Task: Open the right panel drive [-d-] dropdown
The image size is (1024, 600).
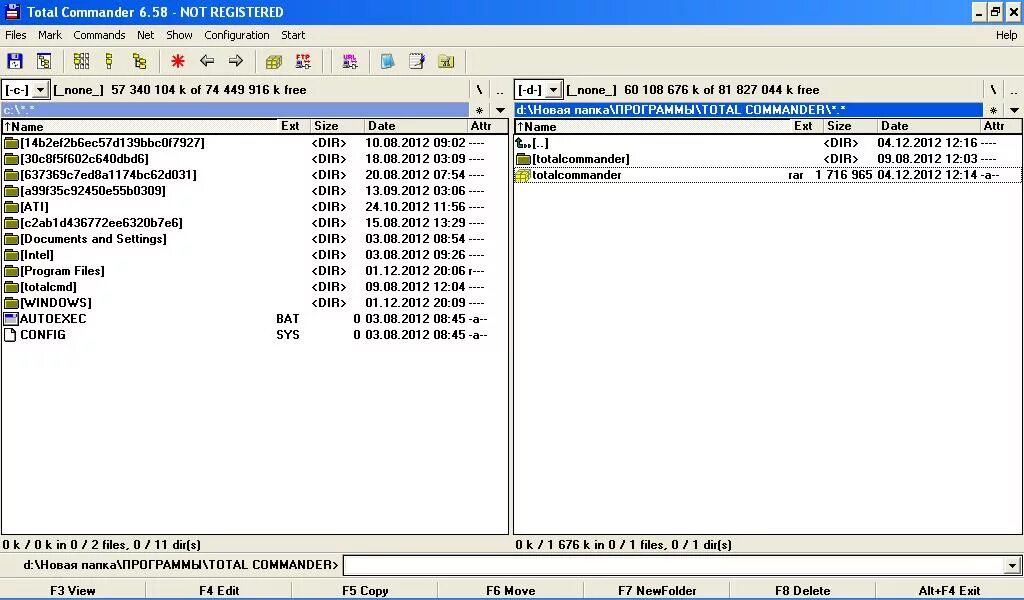Action: [553, 89]
